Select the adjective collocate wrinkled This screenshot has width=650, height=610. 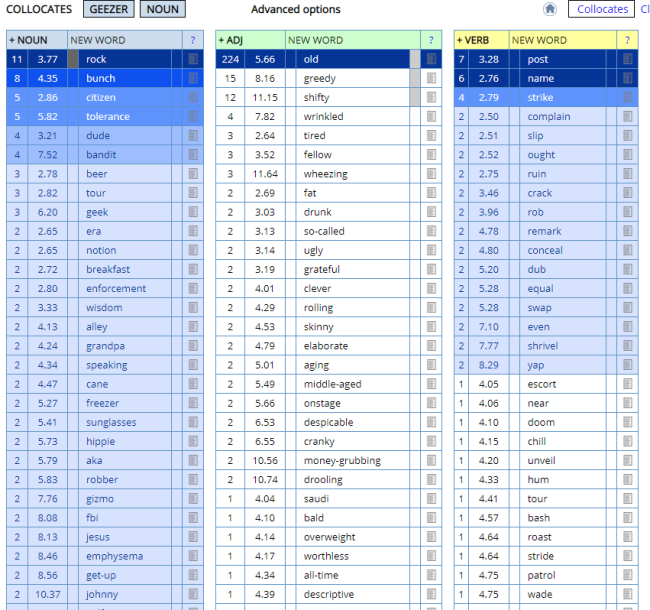(323, 116)
